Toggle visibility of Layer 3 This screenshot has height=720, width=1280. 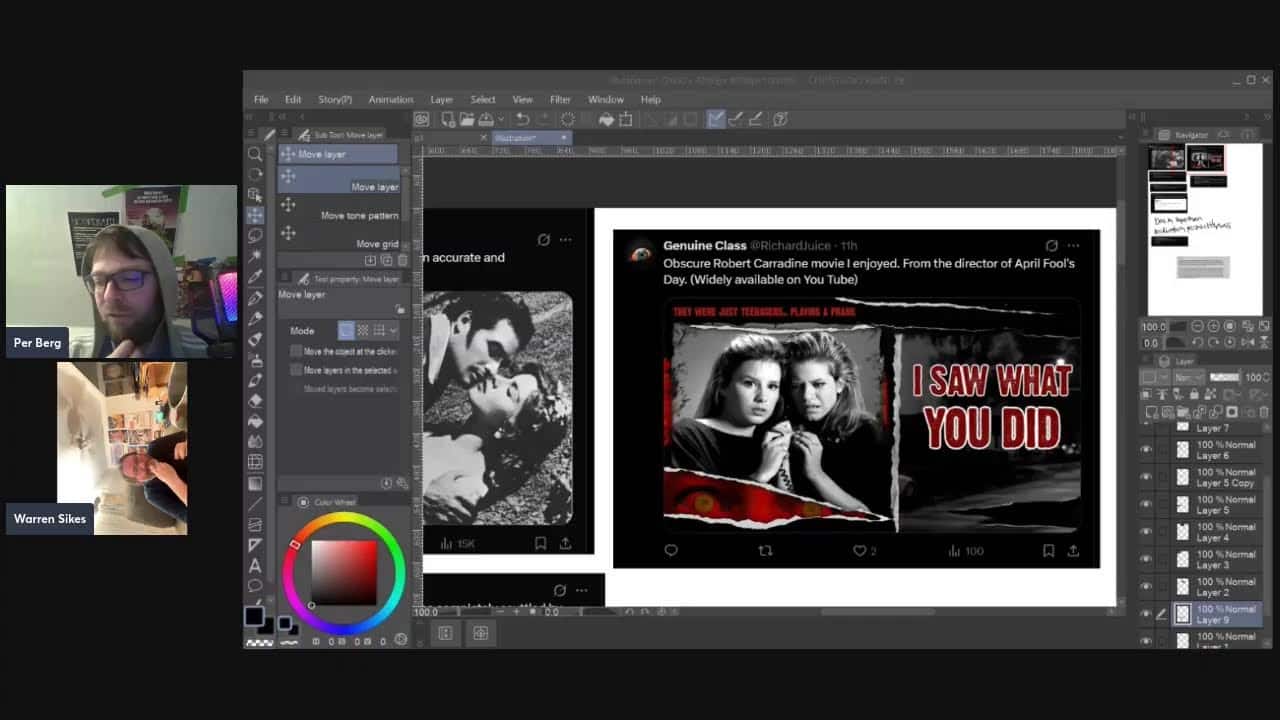[x=1146, y=560]
